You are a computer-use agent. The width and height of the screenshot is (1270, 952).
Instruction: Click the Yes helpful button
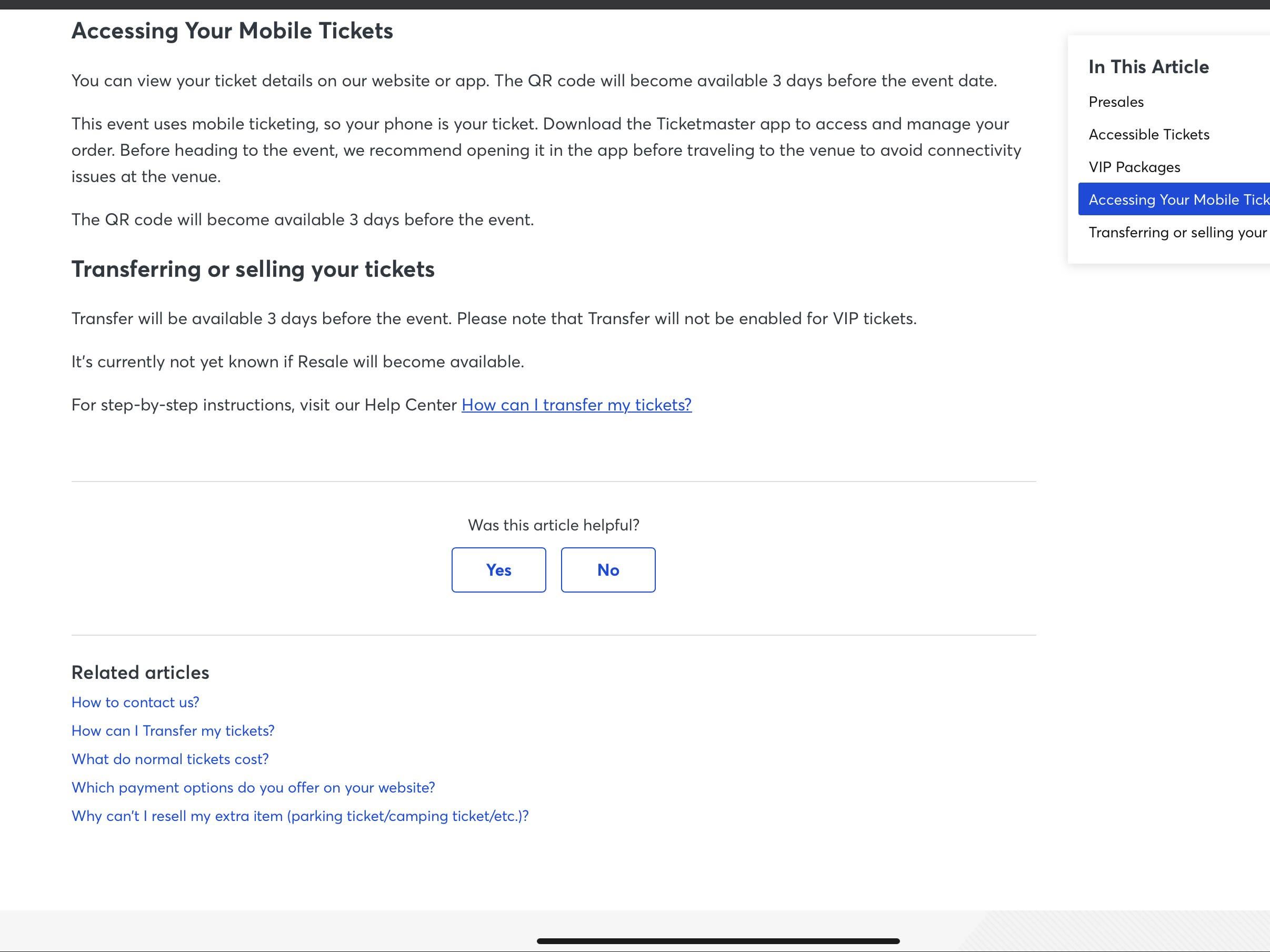tap(498, 569)
